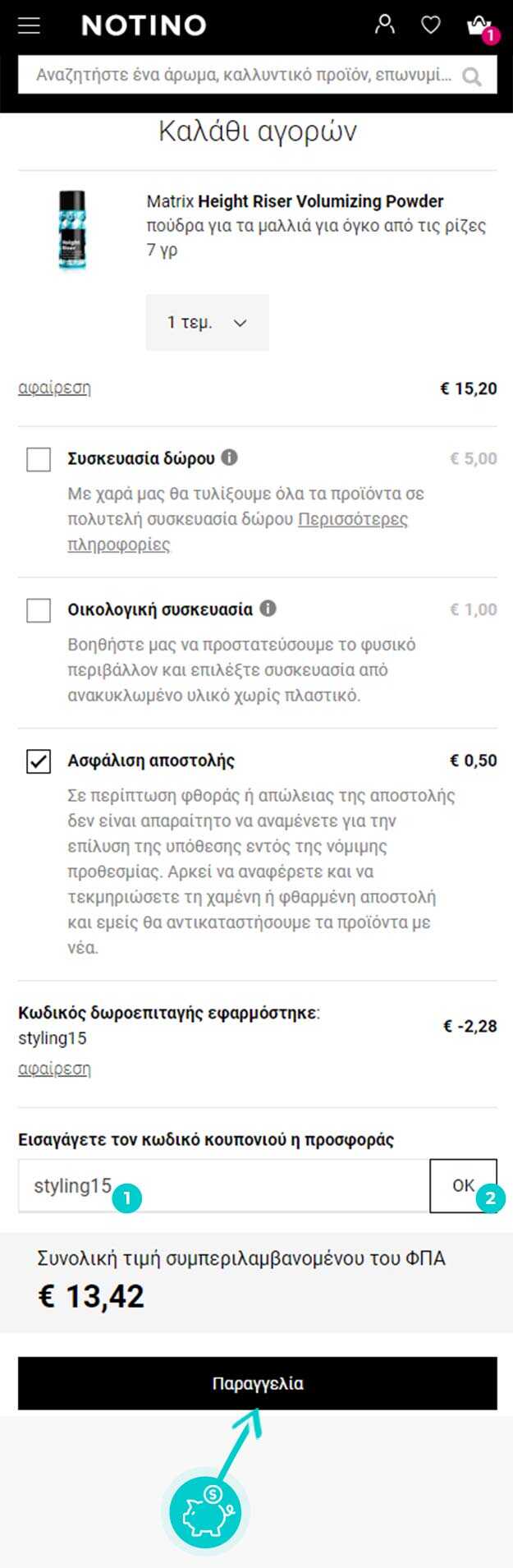Open the user account icon
Viewport: 513px width, 1568px height.
(x=384, y=24)
